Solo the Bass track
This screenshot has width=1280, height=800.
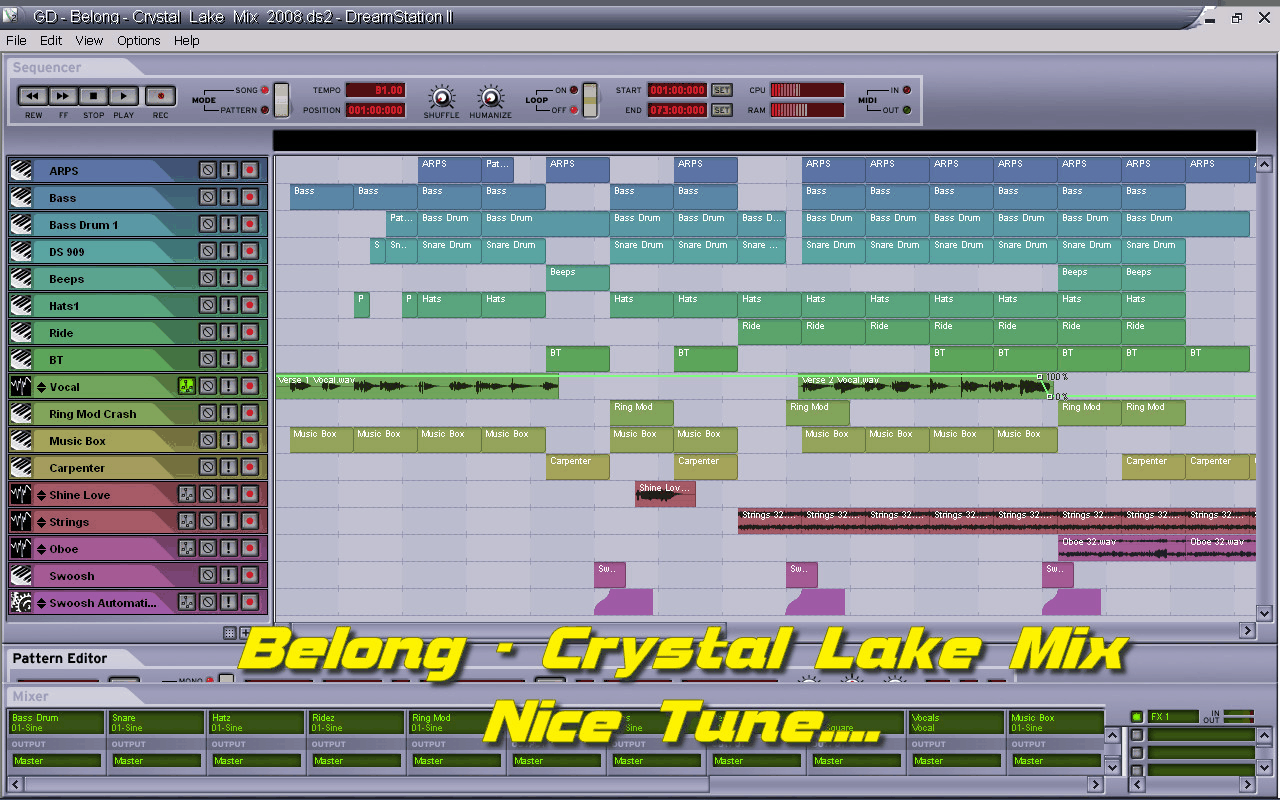[229, 197]
